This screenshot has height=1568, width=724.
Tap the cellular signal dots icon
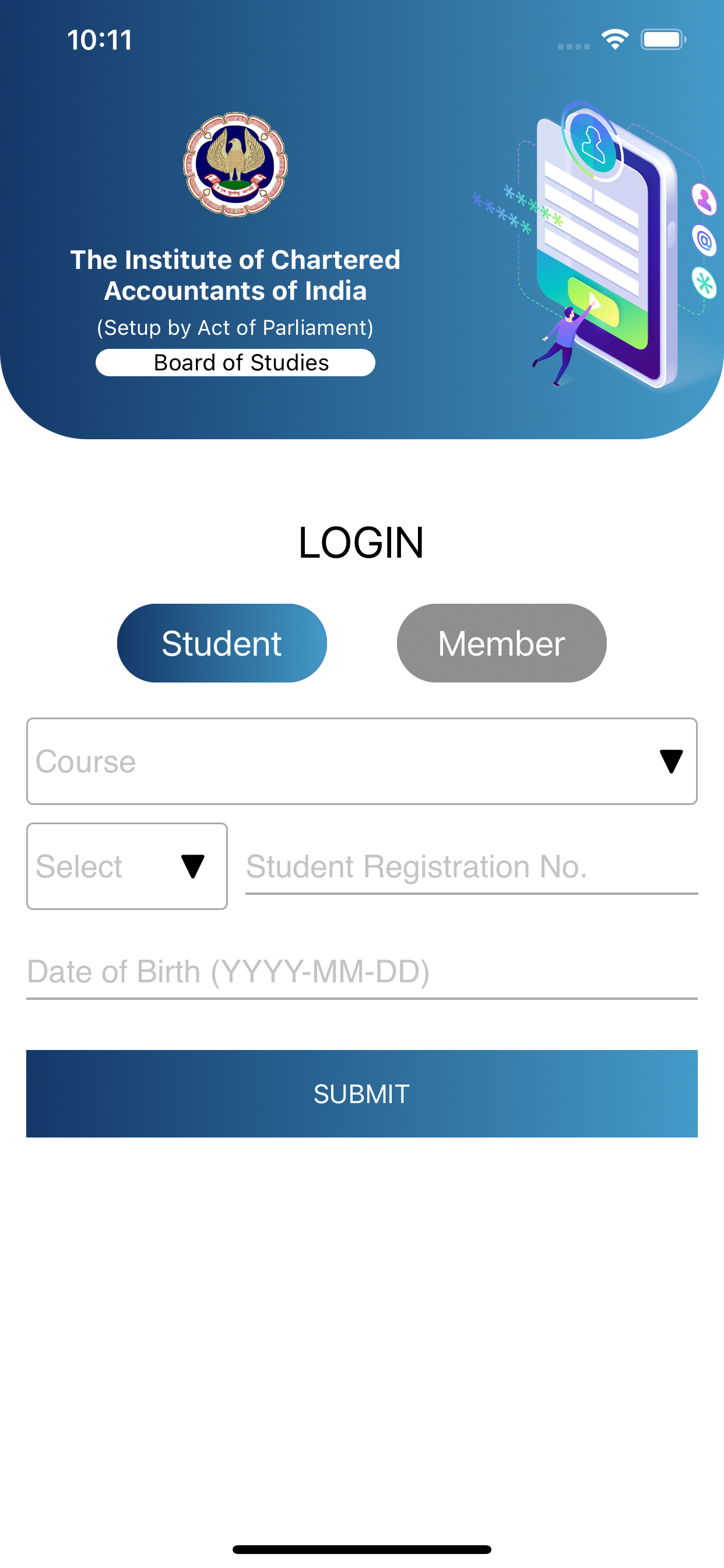click(x=574, y=46)
